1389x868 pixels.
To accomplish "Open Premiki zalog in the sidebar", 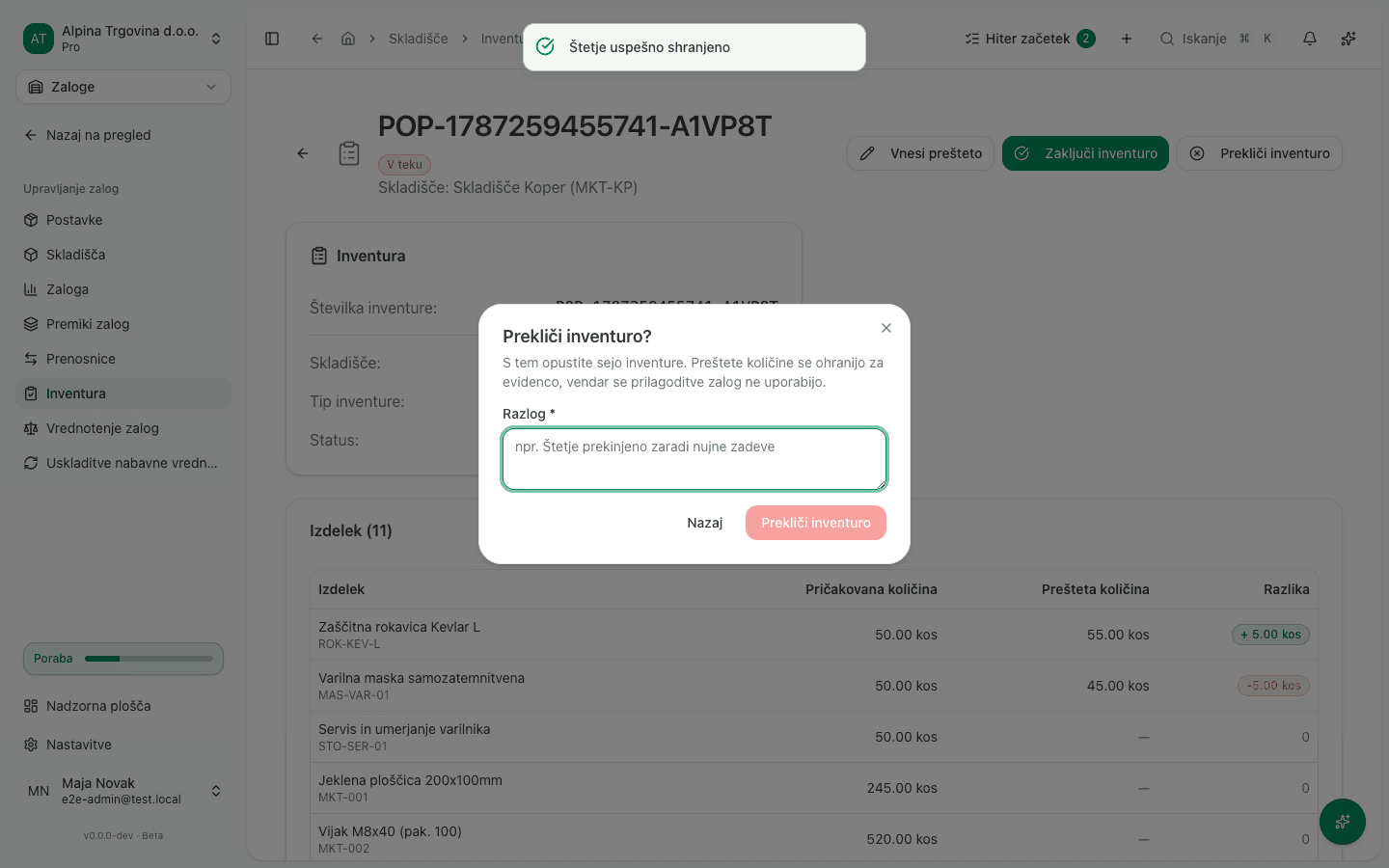I will pos(123,324).
